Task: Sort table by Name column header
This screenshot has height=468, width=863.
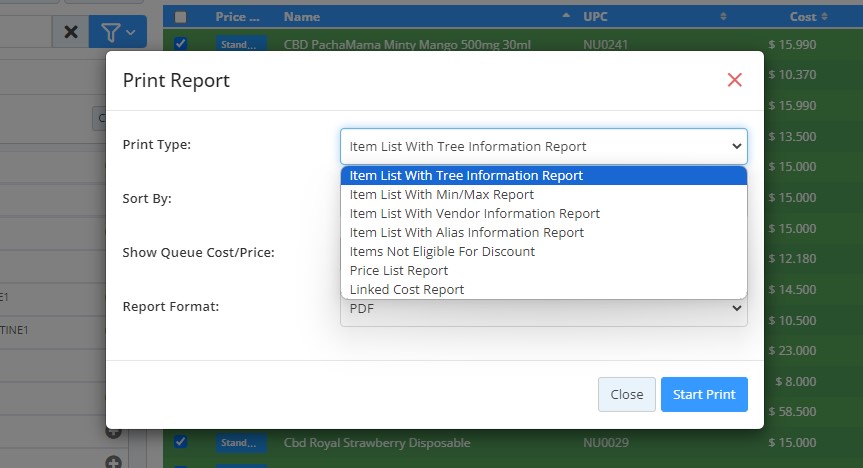Action: tap(302, 17)
